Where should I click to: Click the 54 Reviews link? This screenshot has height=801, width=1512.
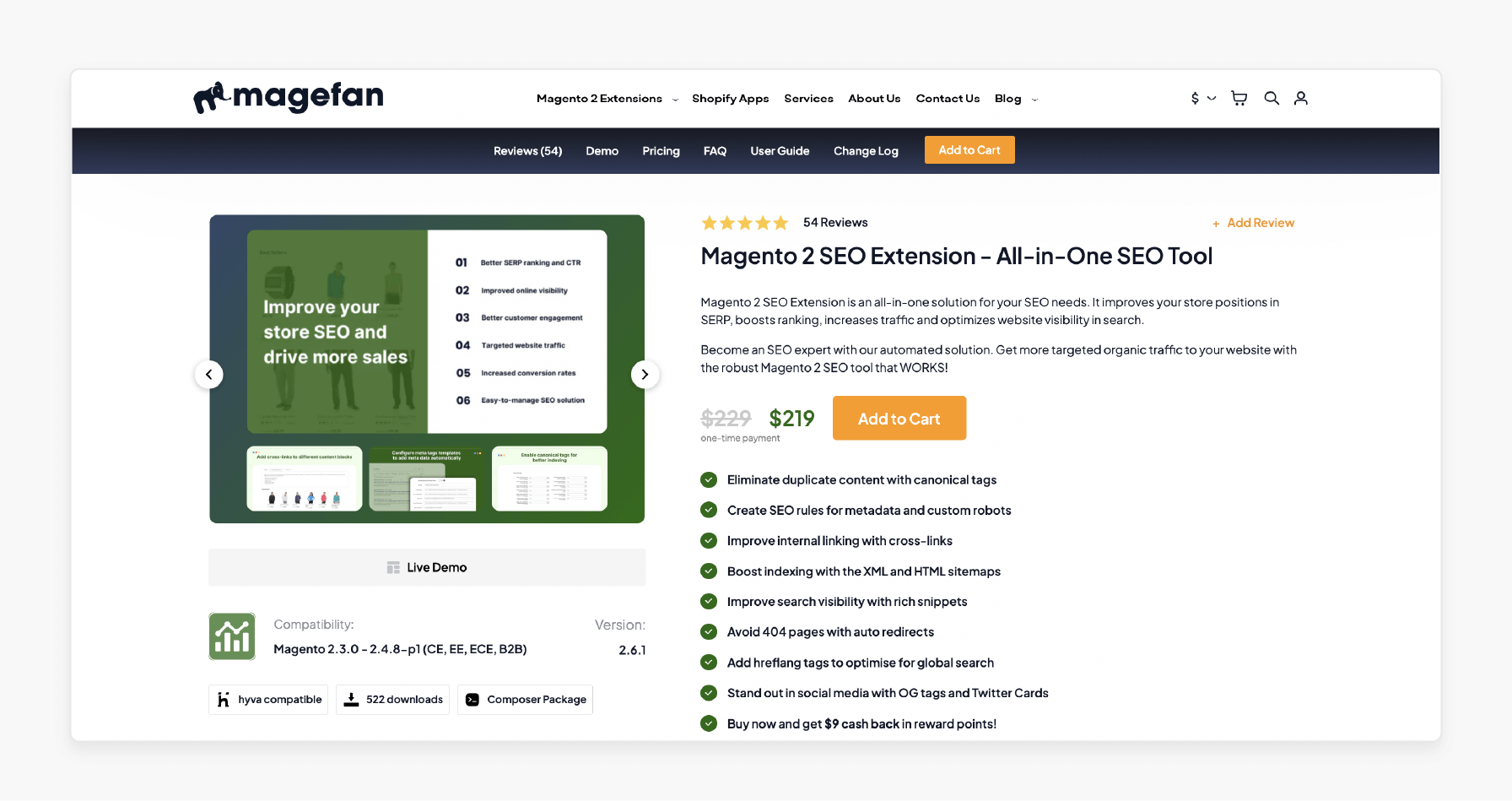click(835, 223)
